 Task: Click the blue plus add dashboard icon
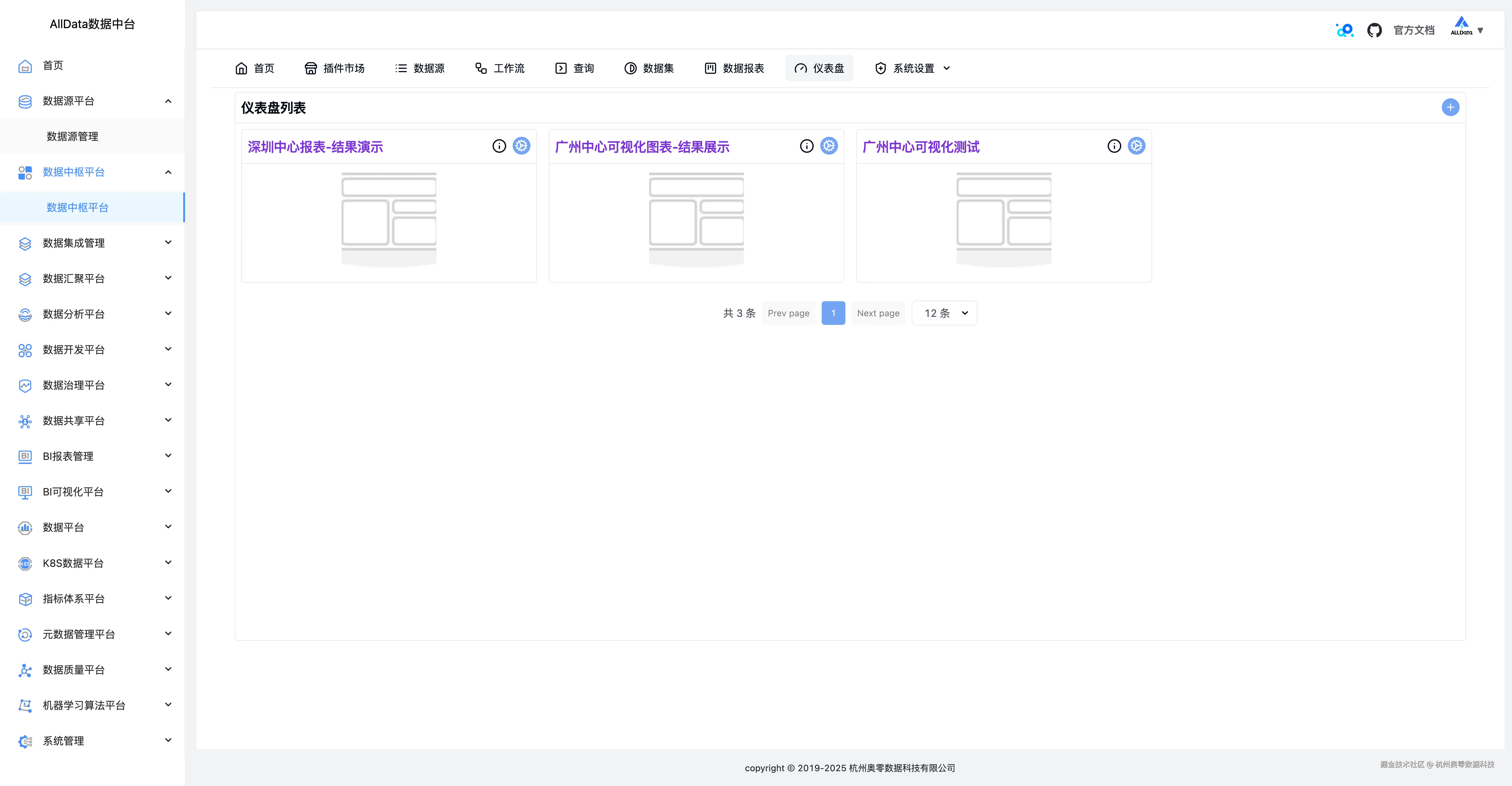[x=1450, y=108]
